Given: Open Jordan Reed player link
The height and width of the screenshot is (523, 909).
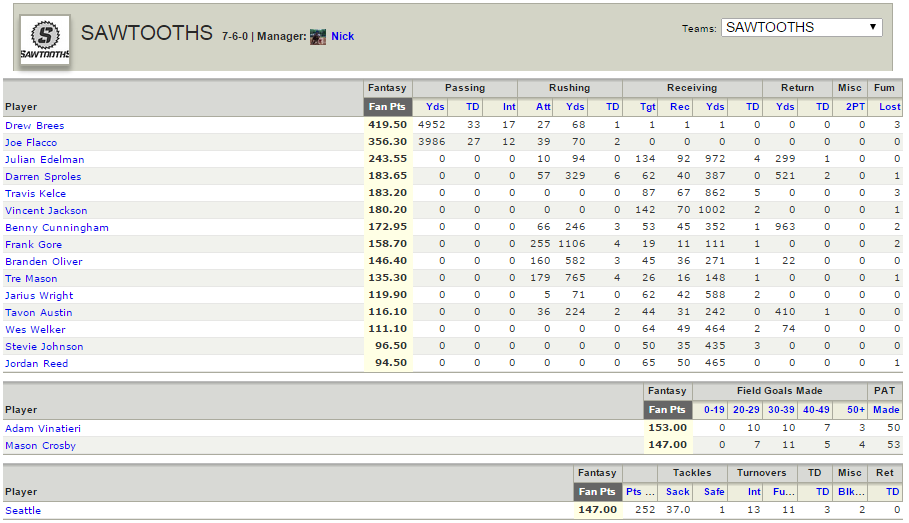Looking at the screenshot, I should click(37, 364).
